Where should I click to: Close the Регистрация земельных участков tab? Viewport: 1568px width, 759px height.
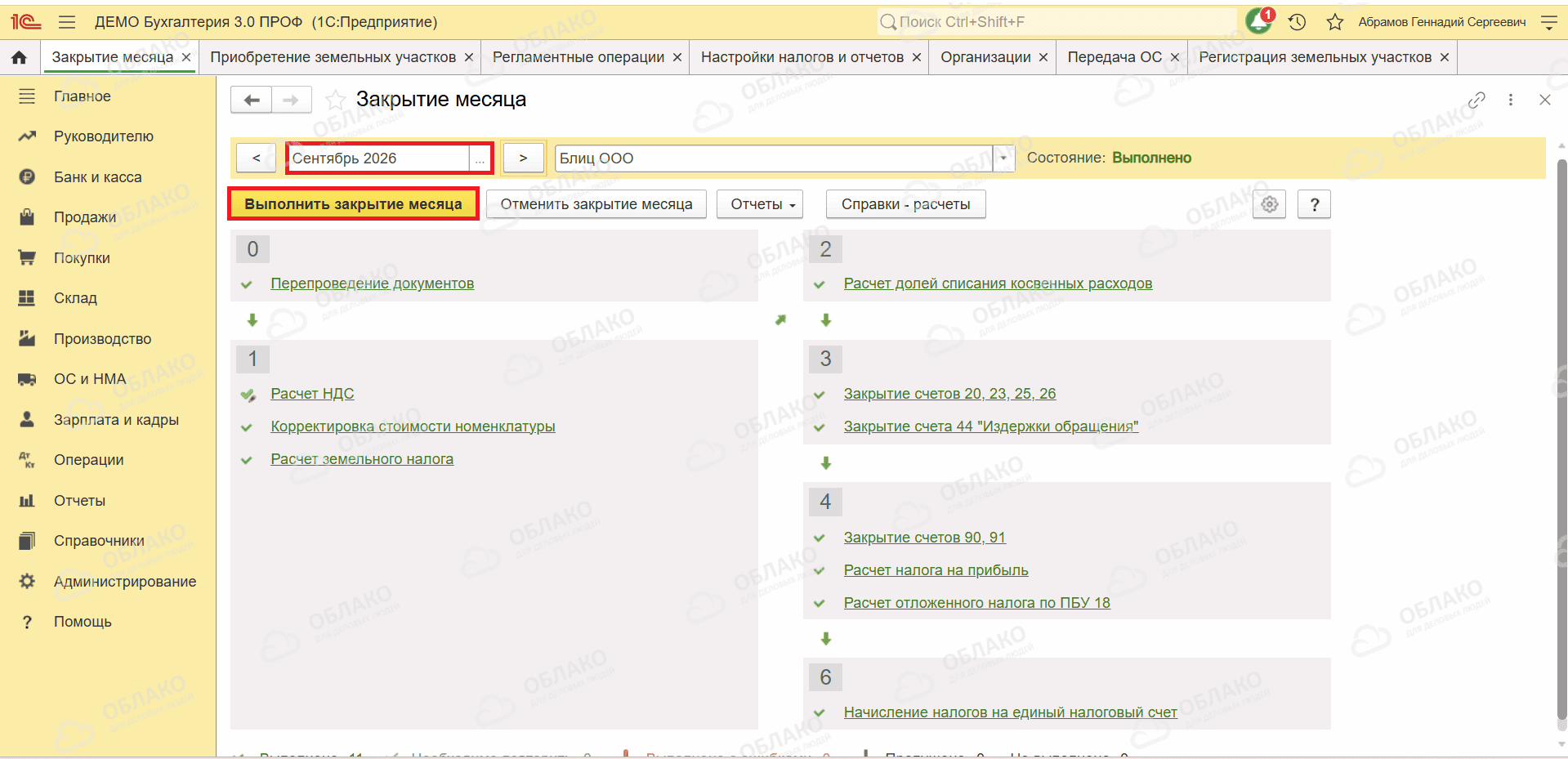1445,57
